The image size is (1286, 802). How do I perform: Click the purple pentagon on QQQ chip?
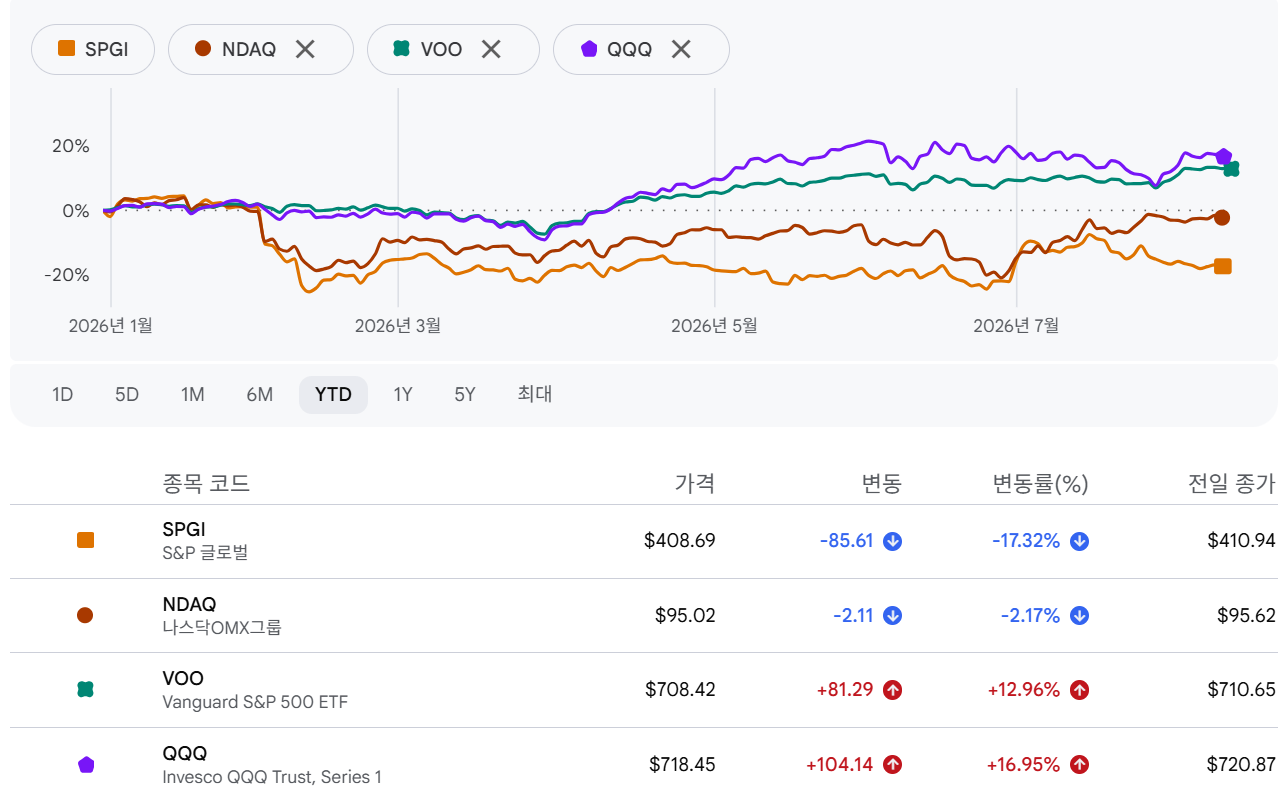(590, 49)
